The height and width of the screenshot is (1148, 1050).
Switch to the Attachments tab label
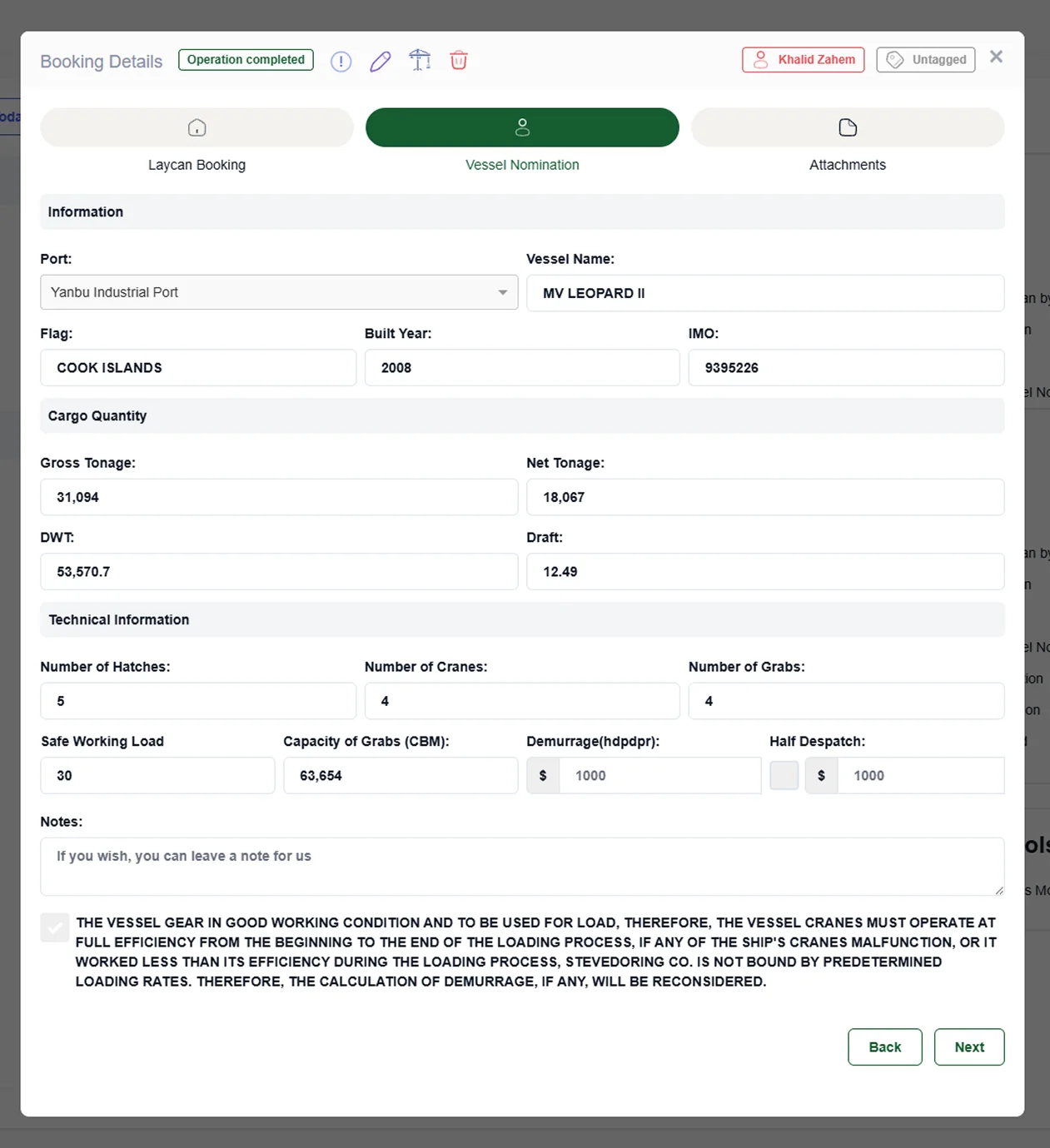tap(847, 165)
